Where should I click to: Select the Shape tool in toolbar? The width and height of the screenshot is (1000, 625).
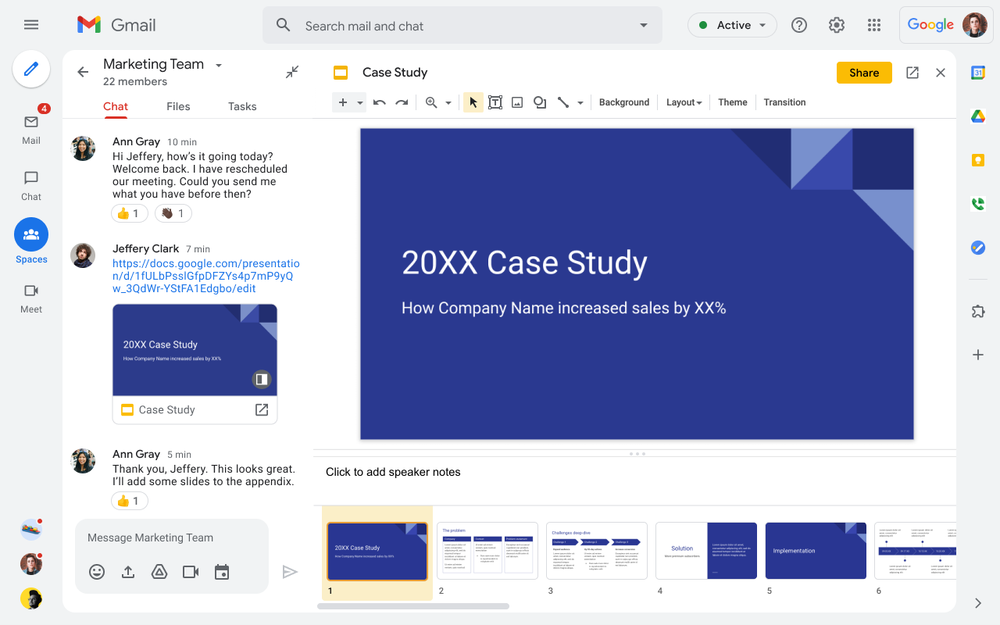point(540,102)
